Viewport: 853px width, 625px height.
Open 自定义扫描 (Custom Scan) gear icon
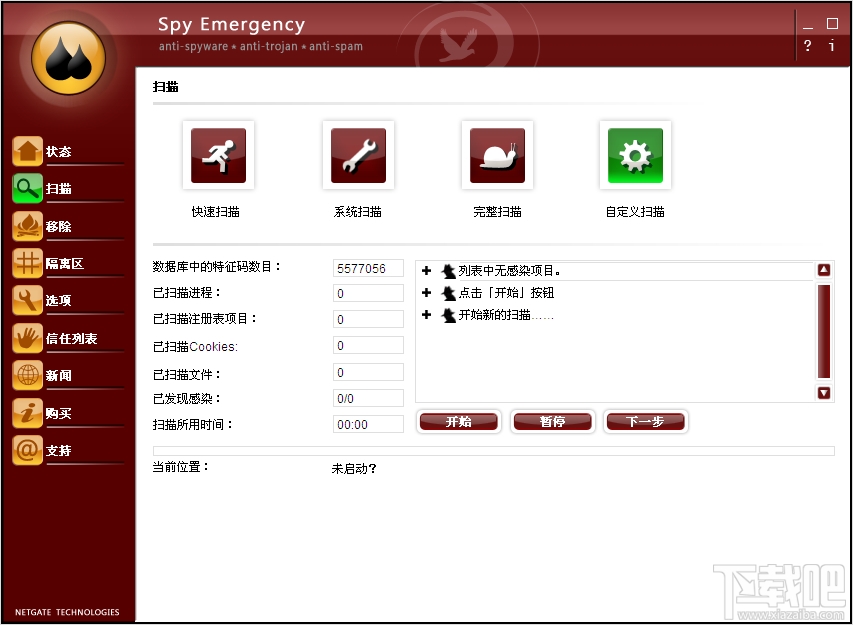click(x=634, y=155)
